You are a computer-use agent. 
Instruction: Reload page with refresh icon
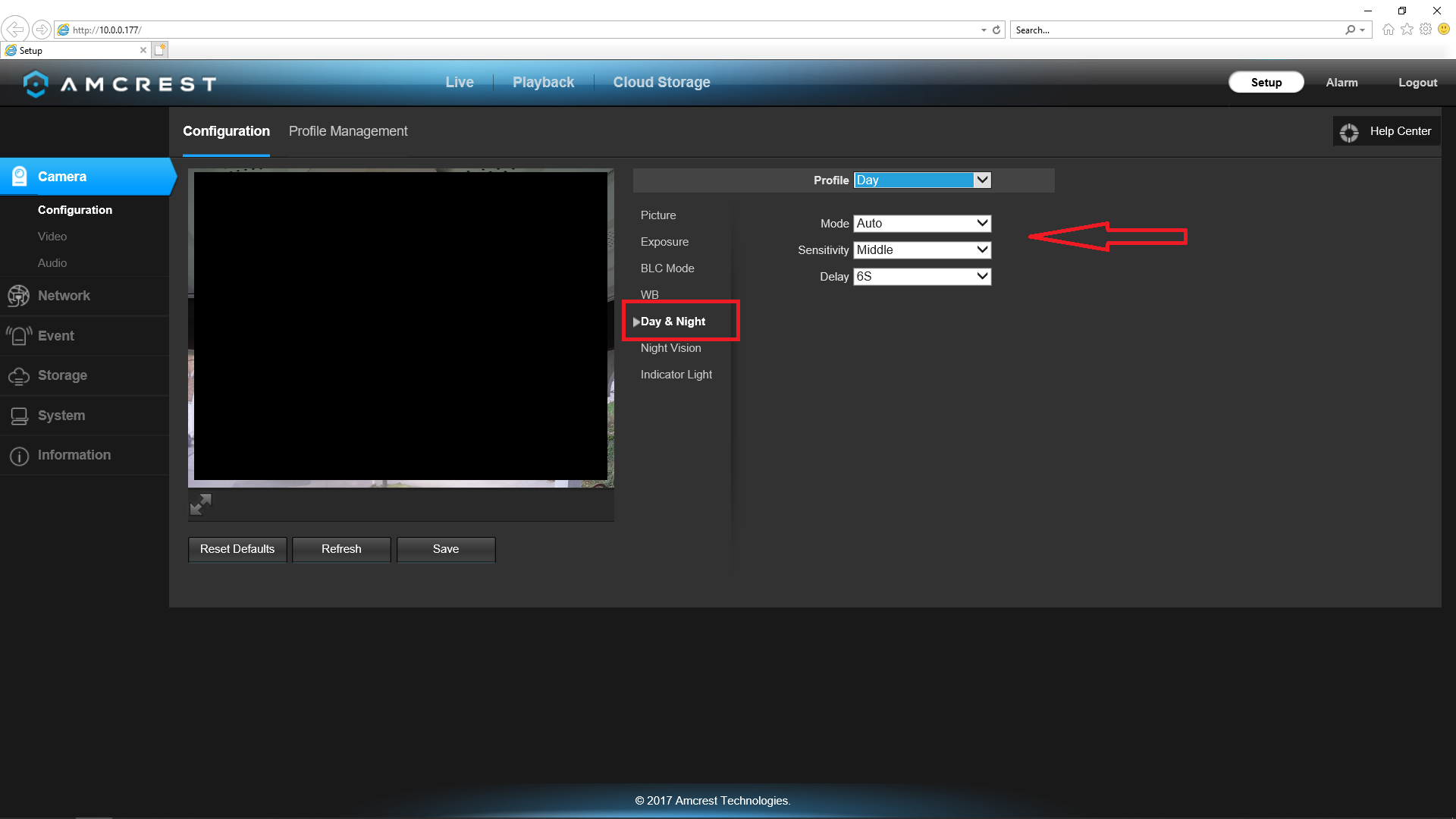(x=996, y=30)
